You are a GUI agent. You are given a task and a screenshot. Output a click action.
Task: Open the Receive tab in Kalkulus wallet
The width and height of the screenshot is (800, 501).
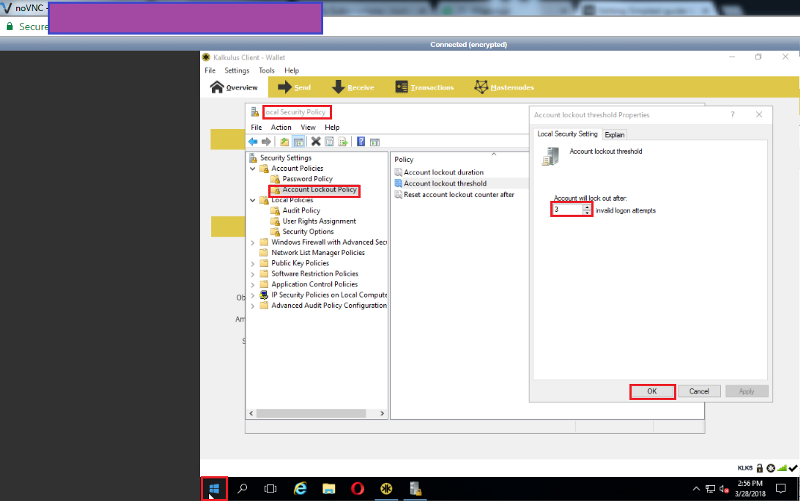coord(353,87)
